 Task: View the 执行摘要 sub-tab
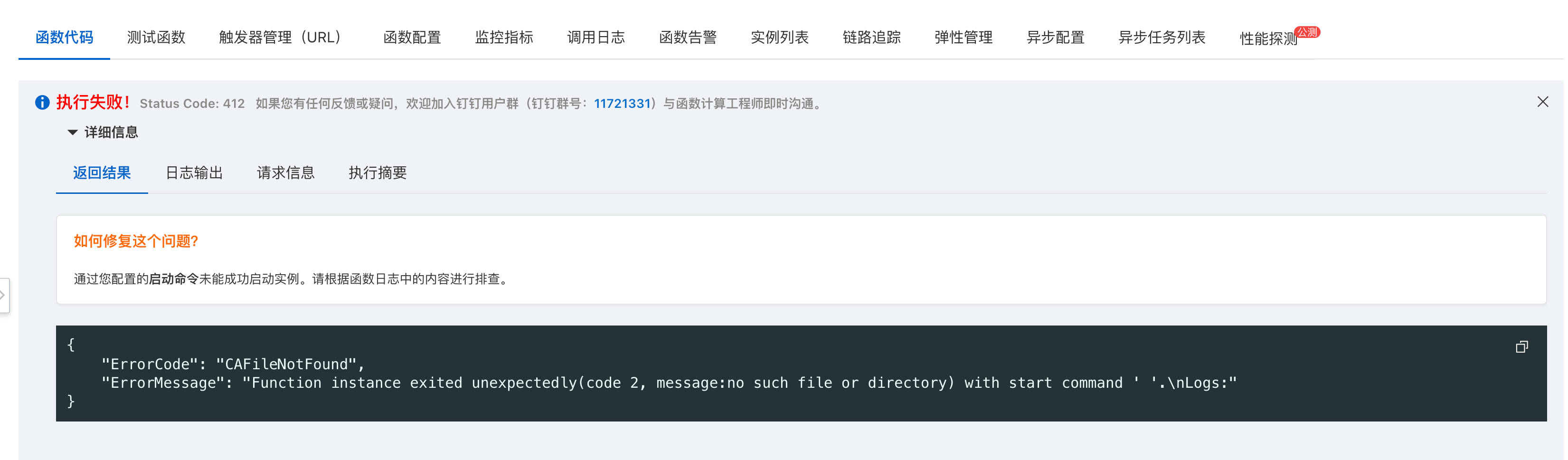click(378, 173)
